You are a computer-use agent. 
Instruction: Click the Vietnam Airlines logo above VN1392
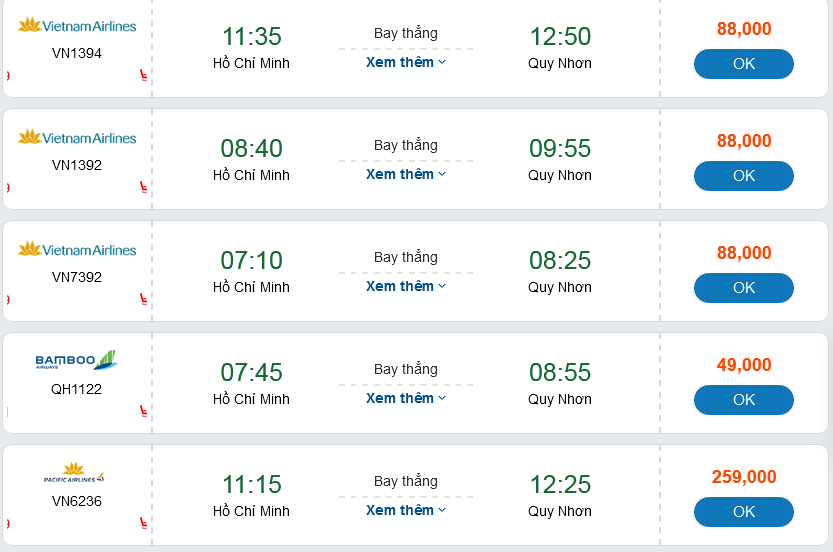click(77, 137)
